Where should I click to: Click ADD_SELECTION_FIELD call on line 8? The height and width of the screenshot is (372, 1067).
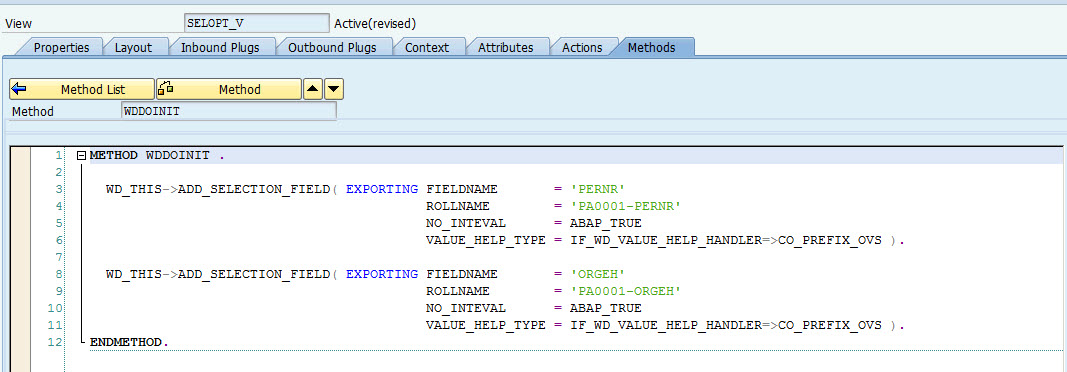(x=255, y=274)
